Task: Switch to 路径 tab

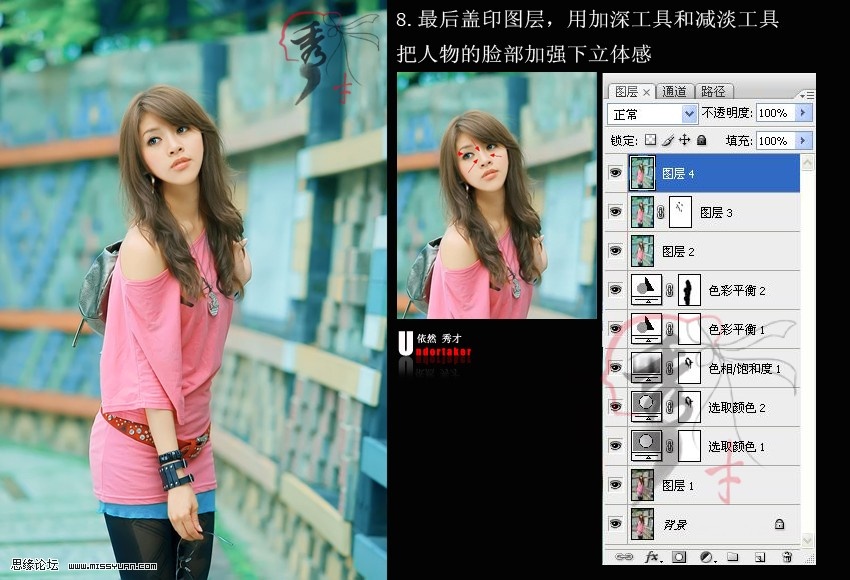Action: pos(712,92)
